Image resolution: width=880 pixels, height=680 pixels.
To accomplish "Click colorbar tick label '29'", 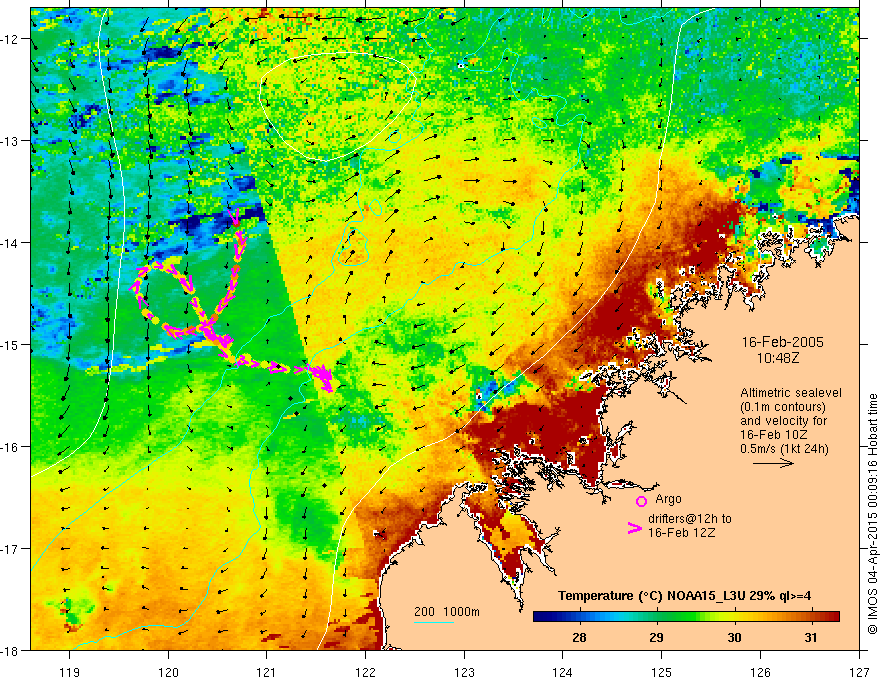I will 656,637.
